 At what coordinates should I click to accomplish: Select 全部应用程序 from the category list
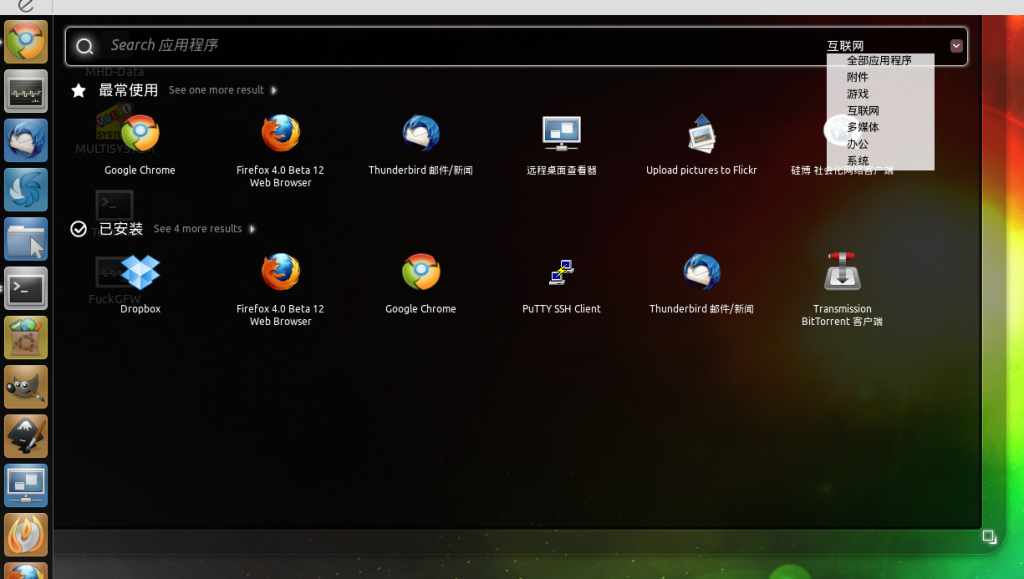(x=879, y=60)
